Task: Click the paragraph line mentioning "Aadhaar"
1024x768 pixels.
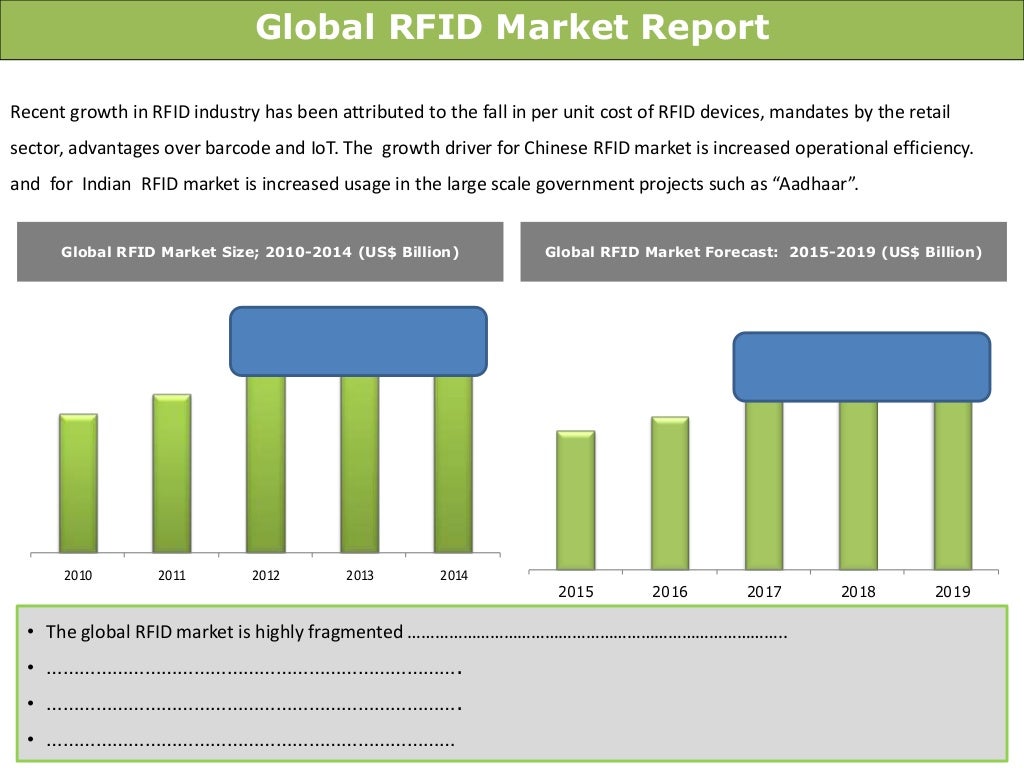Action: click(434, 184)
